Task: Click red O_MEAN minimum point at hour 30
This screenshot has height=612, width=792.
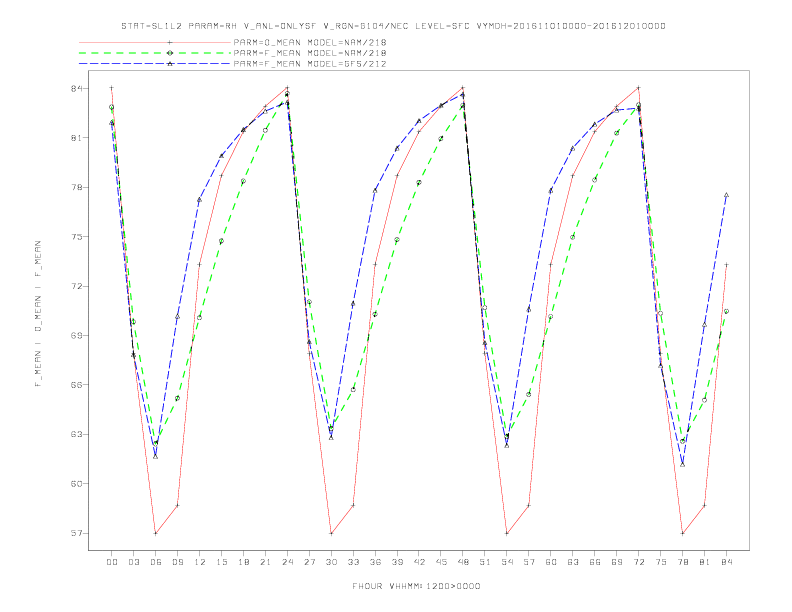Action: pos(331,533)
